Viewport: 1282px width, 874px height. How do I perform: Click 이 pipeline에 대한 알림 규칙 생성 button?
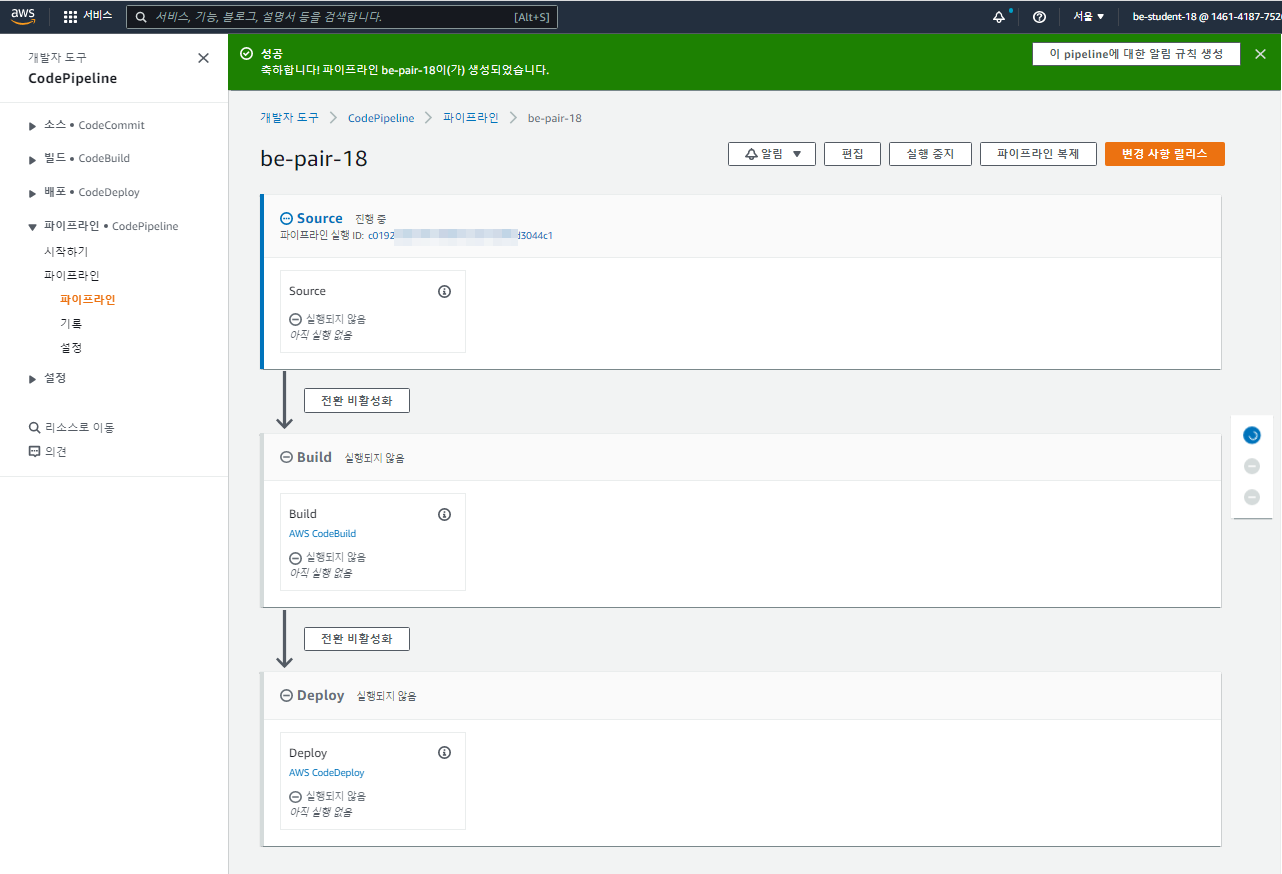(1136, 54)
